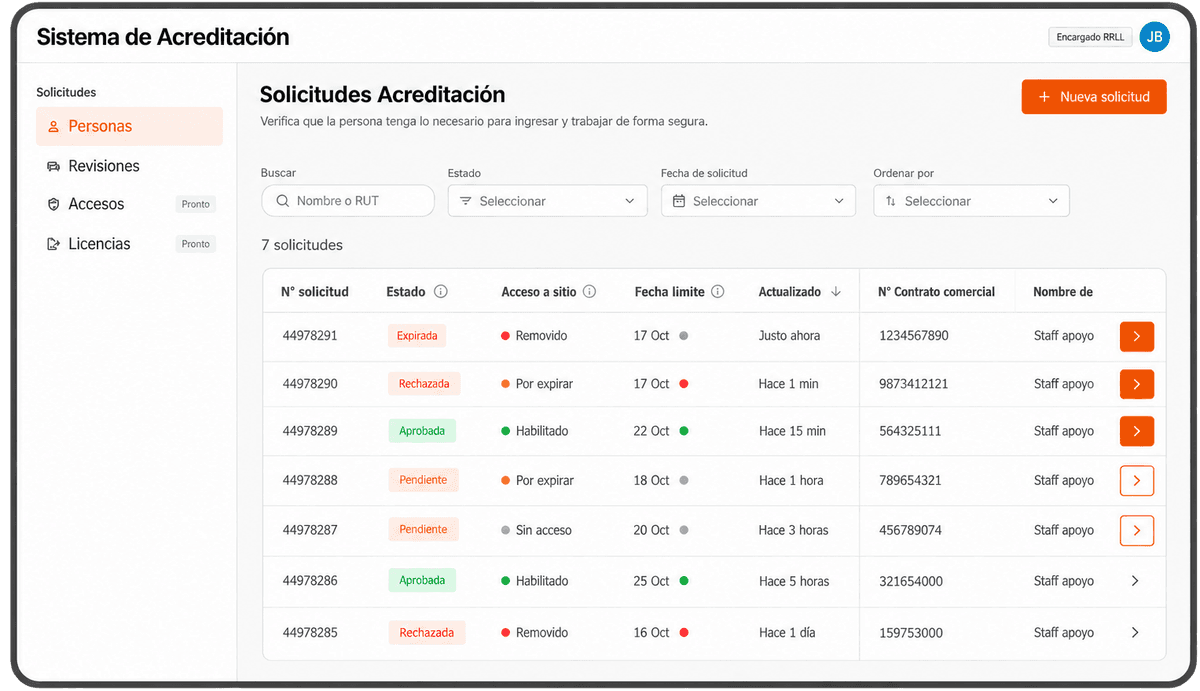Click the N° solicitud column header
The height and width of the screenshot is (691, 1200).
click(x=315, y=292)
